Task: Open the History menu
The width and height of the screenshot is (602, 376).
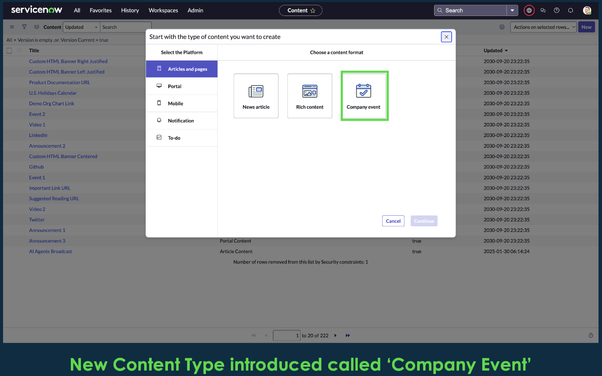Action: coord(130,10)
